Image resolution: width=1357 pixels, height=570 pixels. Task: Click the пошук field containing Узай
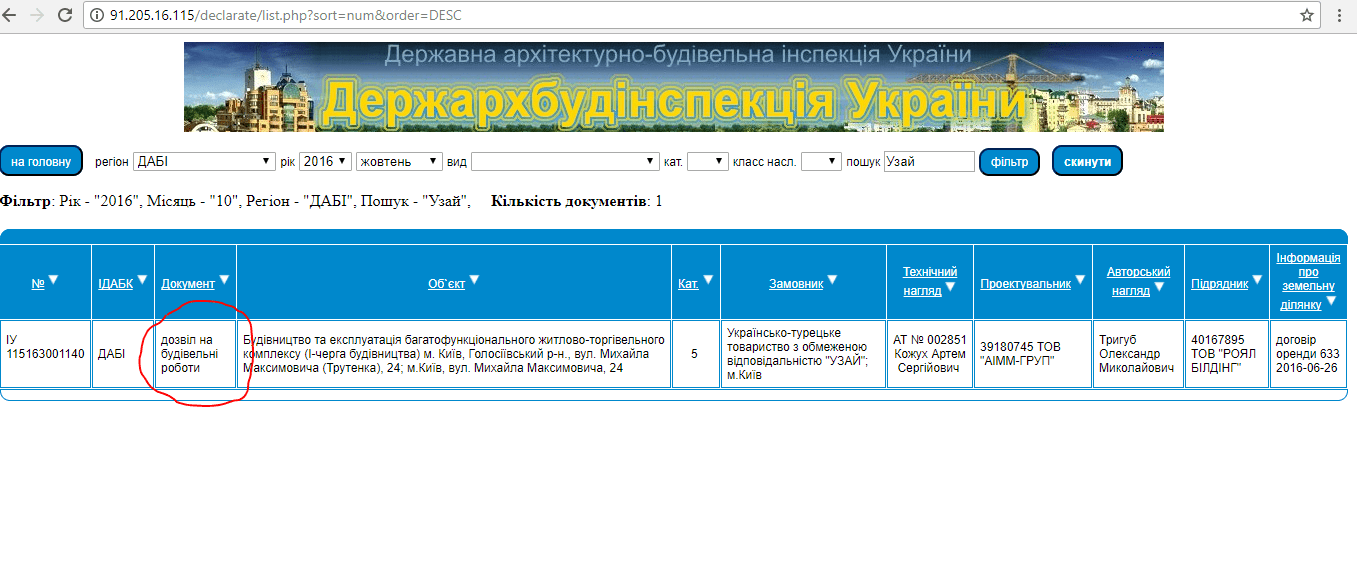click(x=928, y=161)
